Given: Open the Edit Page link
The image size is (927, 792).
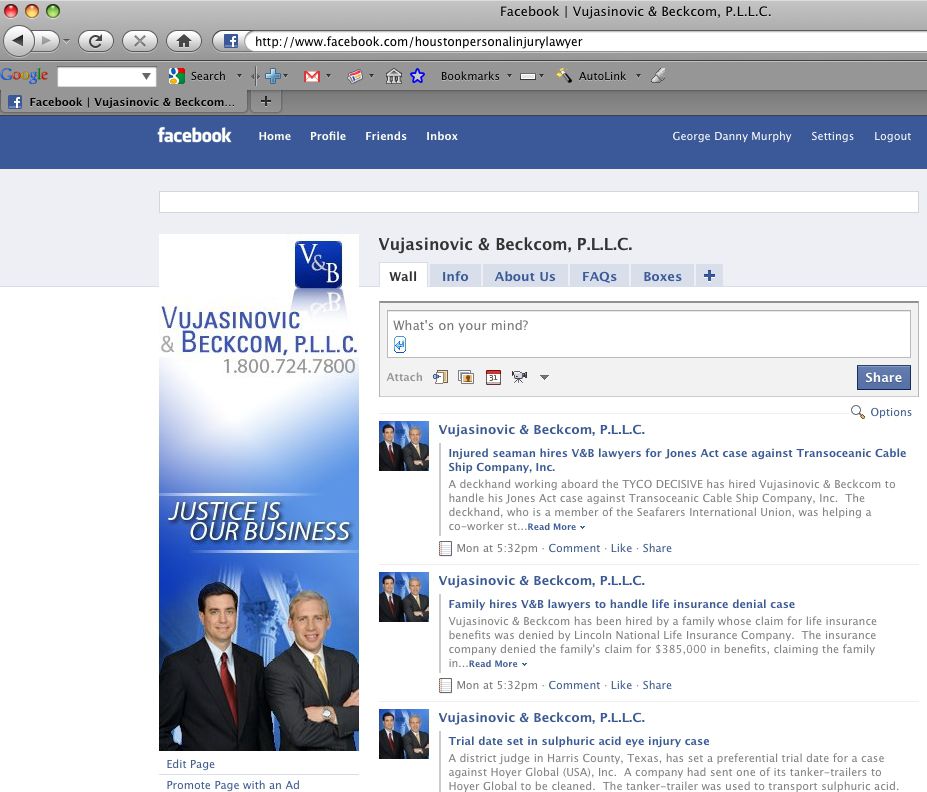Looking at the screenshot, I should [x=190, y=764].
